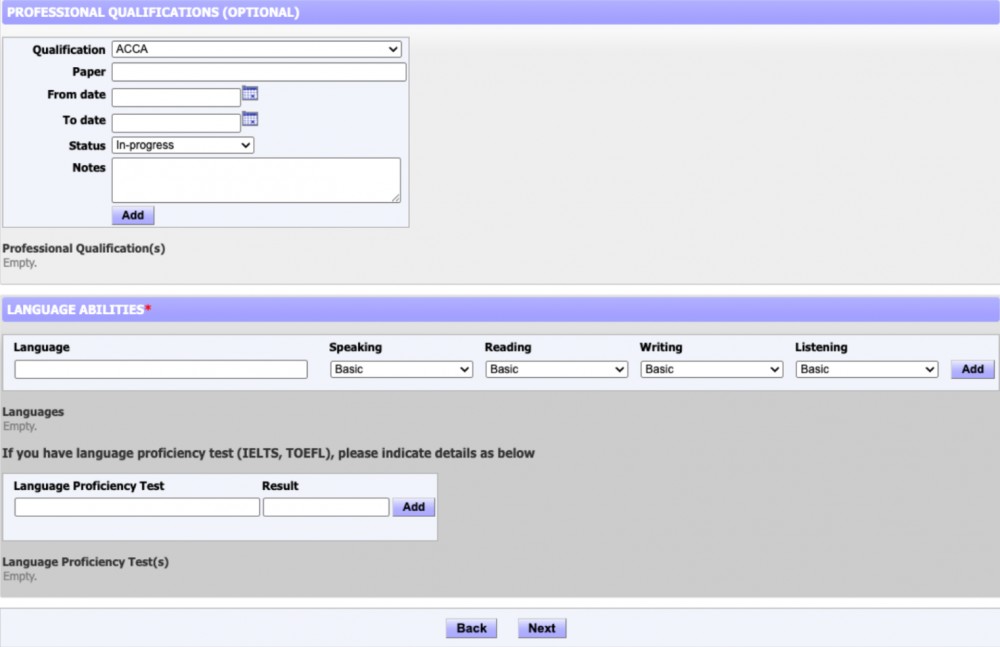The width and height of the screenshot is (1000, 647).
Task: Click the Paper text field
Action: click(x=259, y=72)
